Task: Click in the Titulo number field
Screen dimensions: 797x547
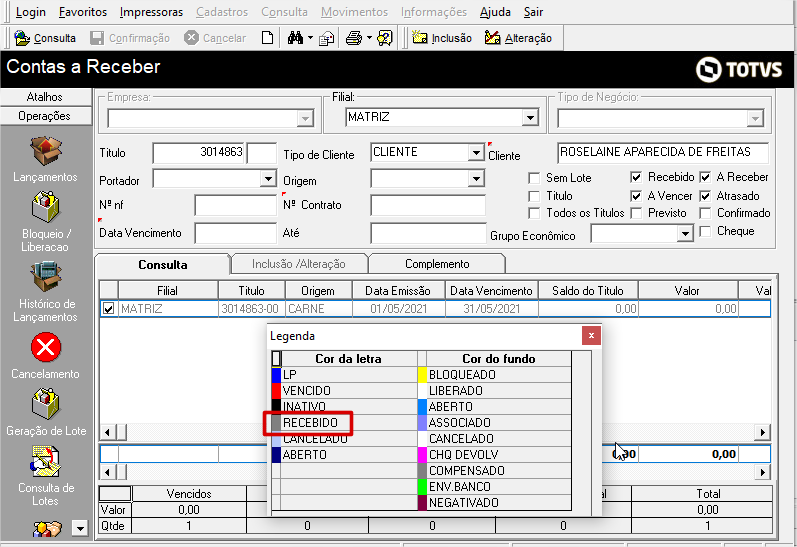Action: 199,152
